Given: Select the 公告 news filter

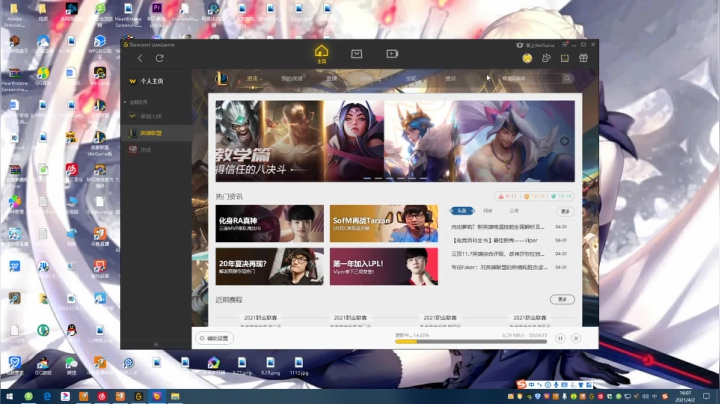Looking at the screenshot, I should [x=514, y=211].
